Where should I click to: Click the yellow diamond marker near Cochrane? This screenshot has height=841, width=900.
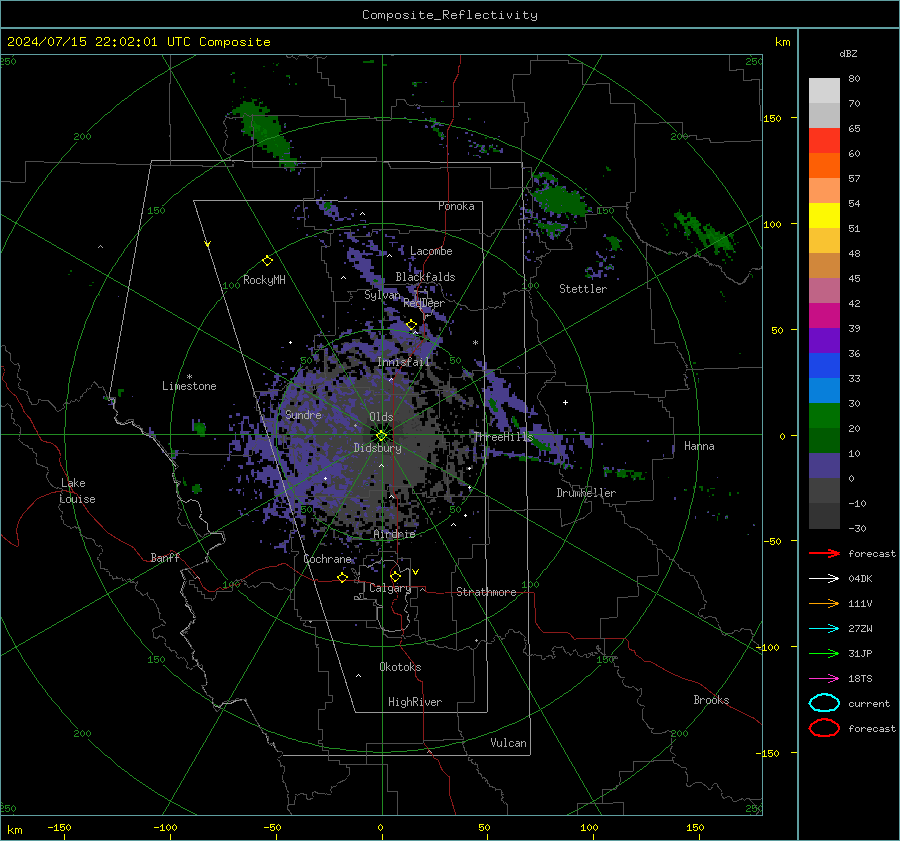point(343,577)
